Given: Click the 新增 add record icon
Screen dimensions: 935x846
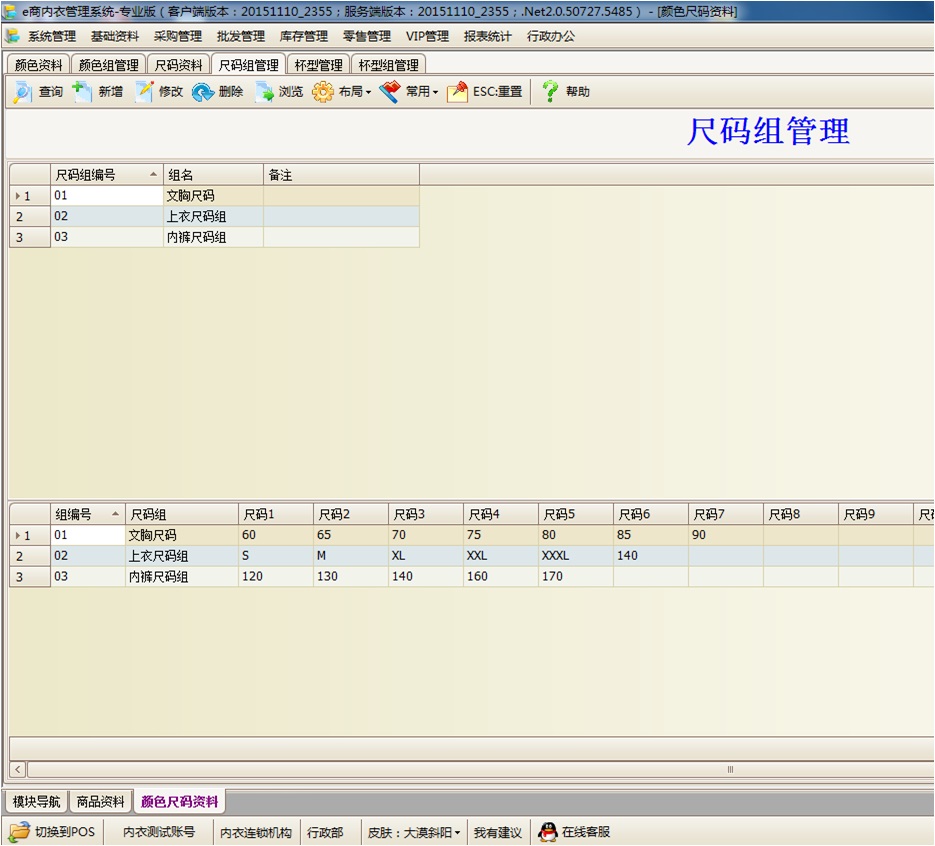Looking at the screenshot, I should click(x=82, y=92).
